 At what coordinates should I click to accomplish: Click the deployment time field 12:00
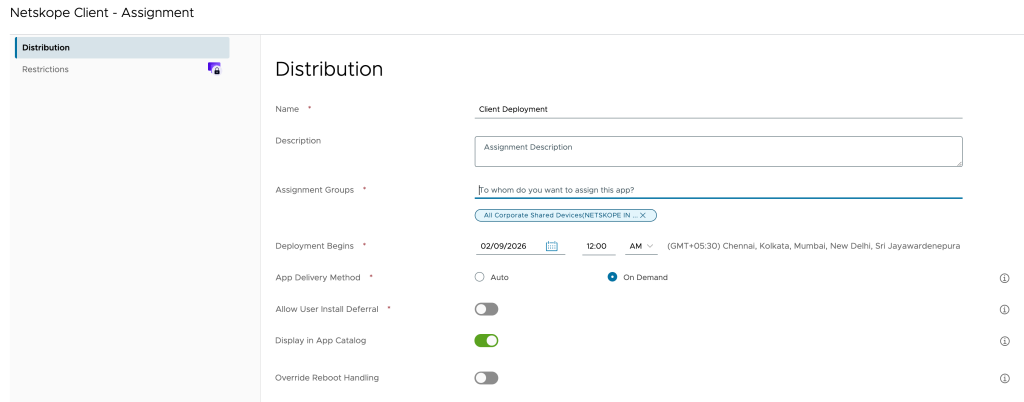tap(598, 246)
